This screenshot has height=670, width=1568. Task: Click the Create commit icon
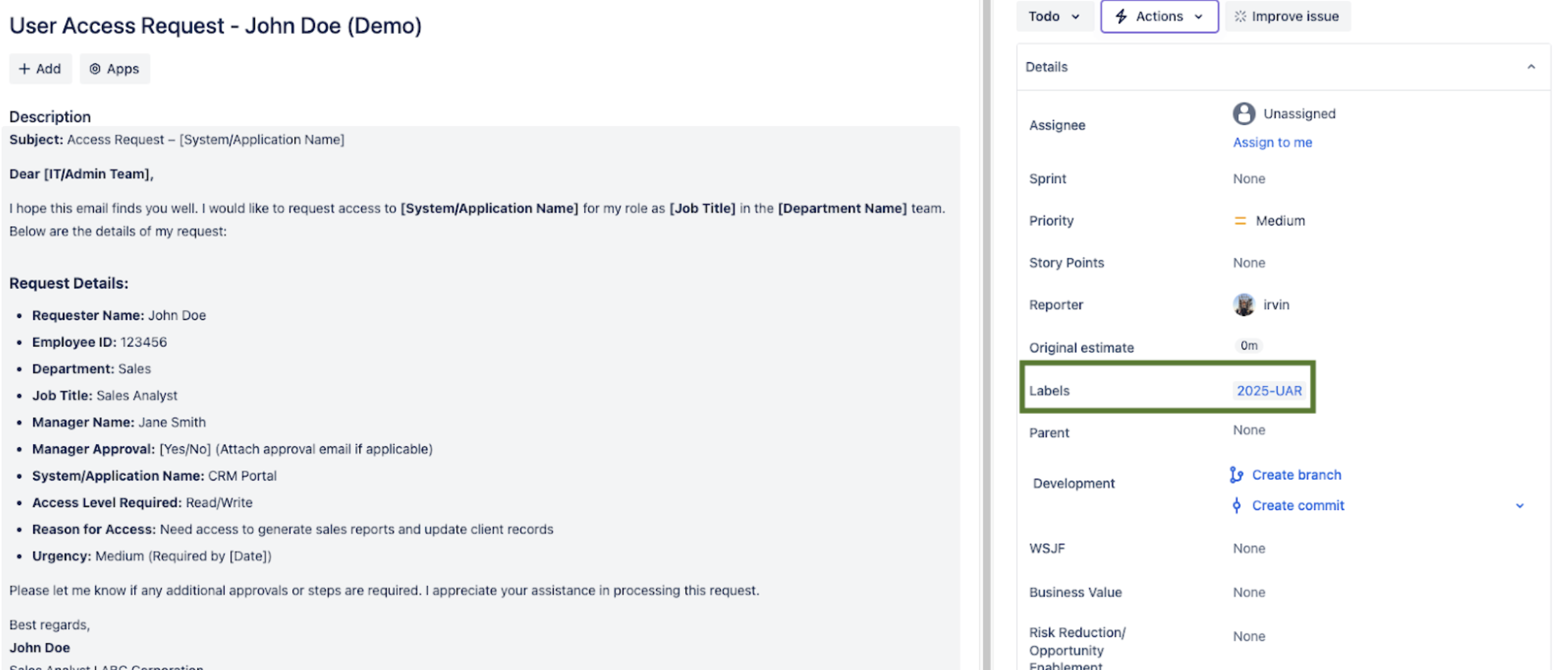[x=1236, y=506]
